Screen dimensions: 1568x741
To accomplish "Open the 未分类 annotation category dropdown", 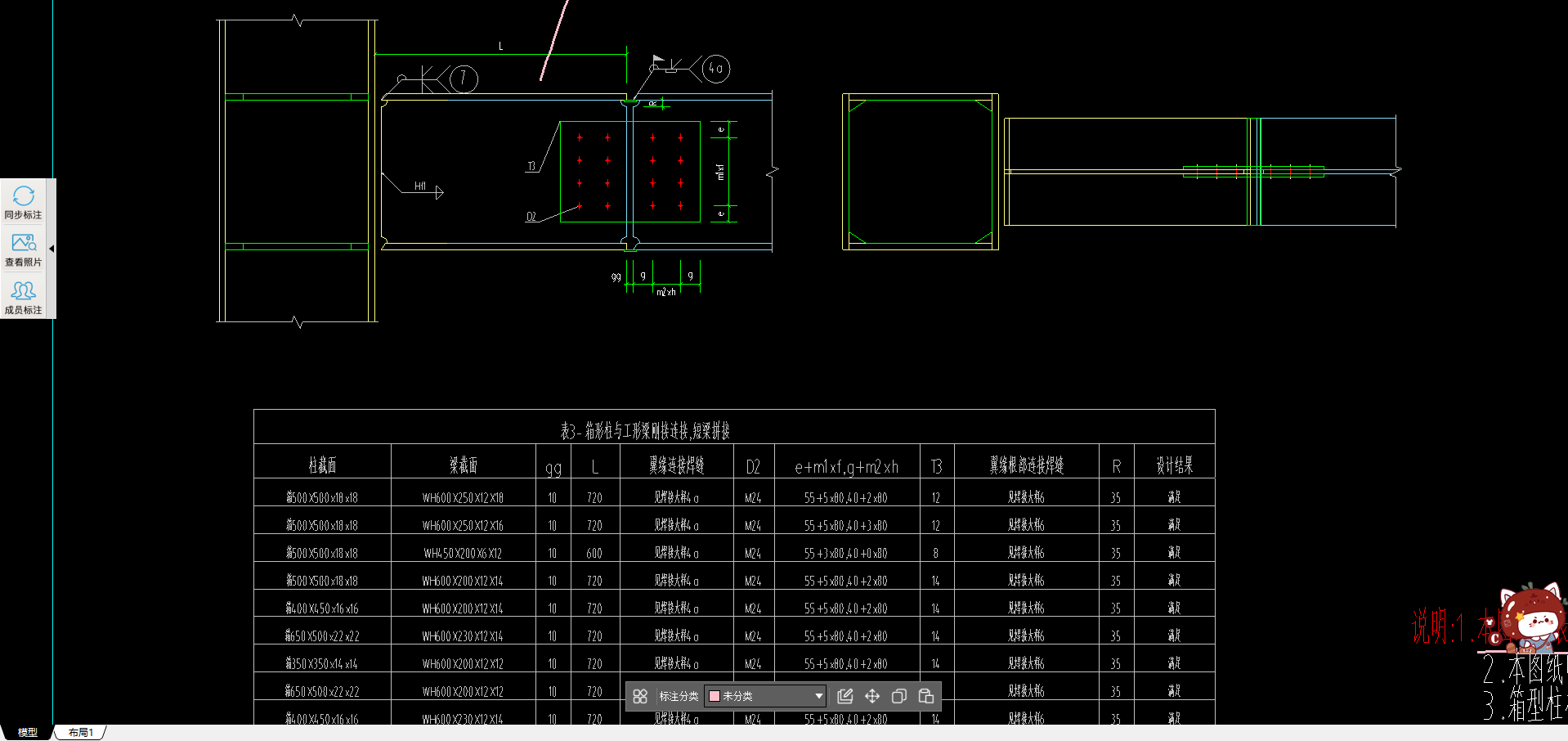I will 765,696.
